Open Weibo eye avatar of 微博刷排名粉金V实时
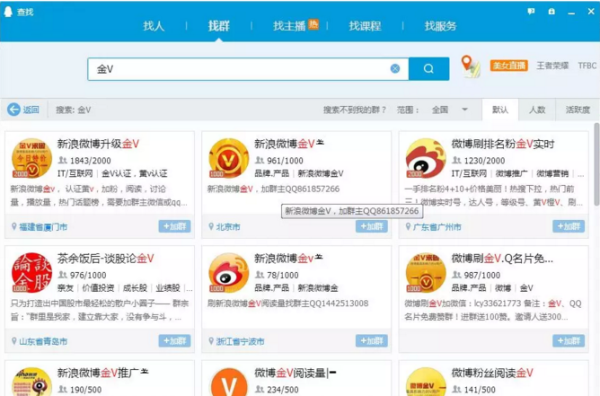600x396 pixels. tap(426, 158)
